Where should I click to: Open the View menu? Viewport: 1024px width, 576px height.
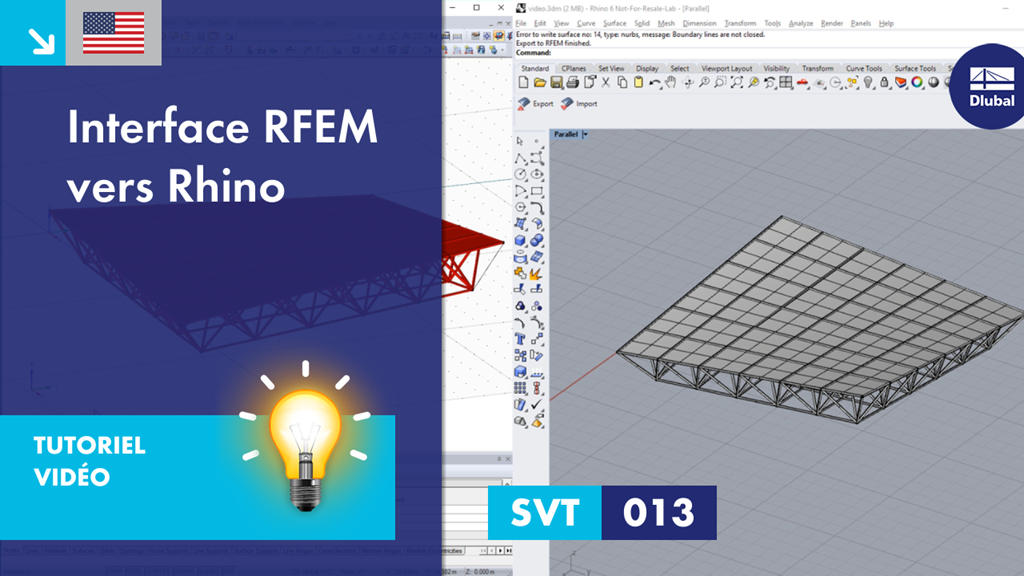[x=561, y=24]
